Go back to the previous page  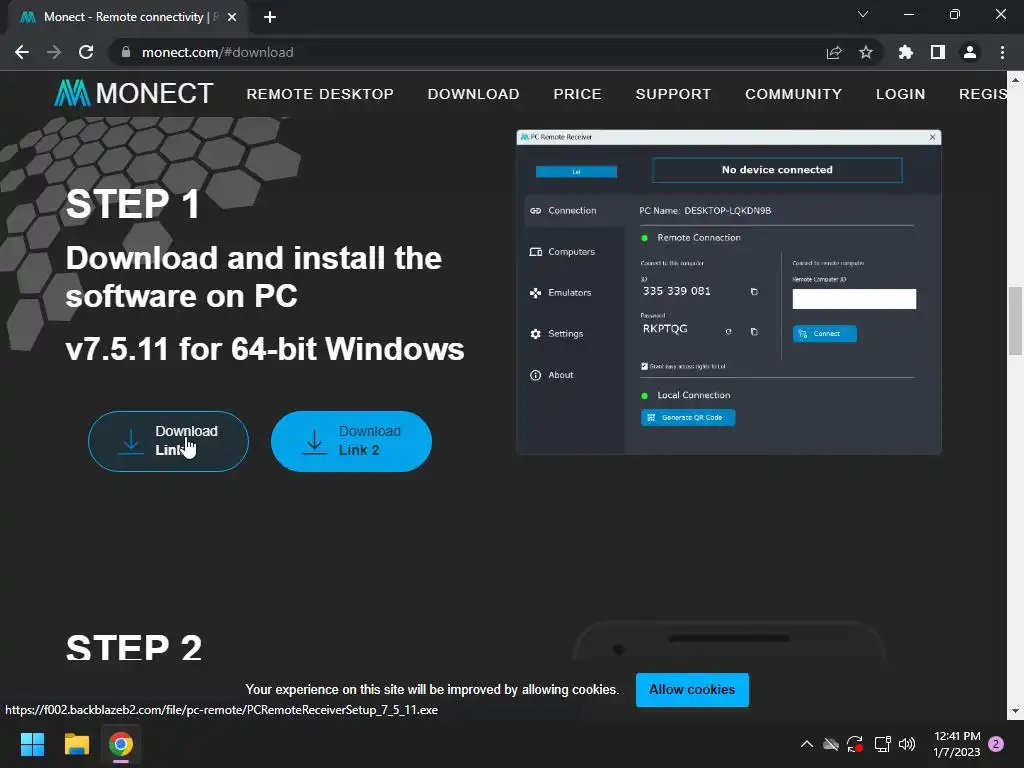pos(22,52)
